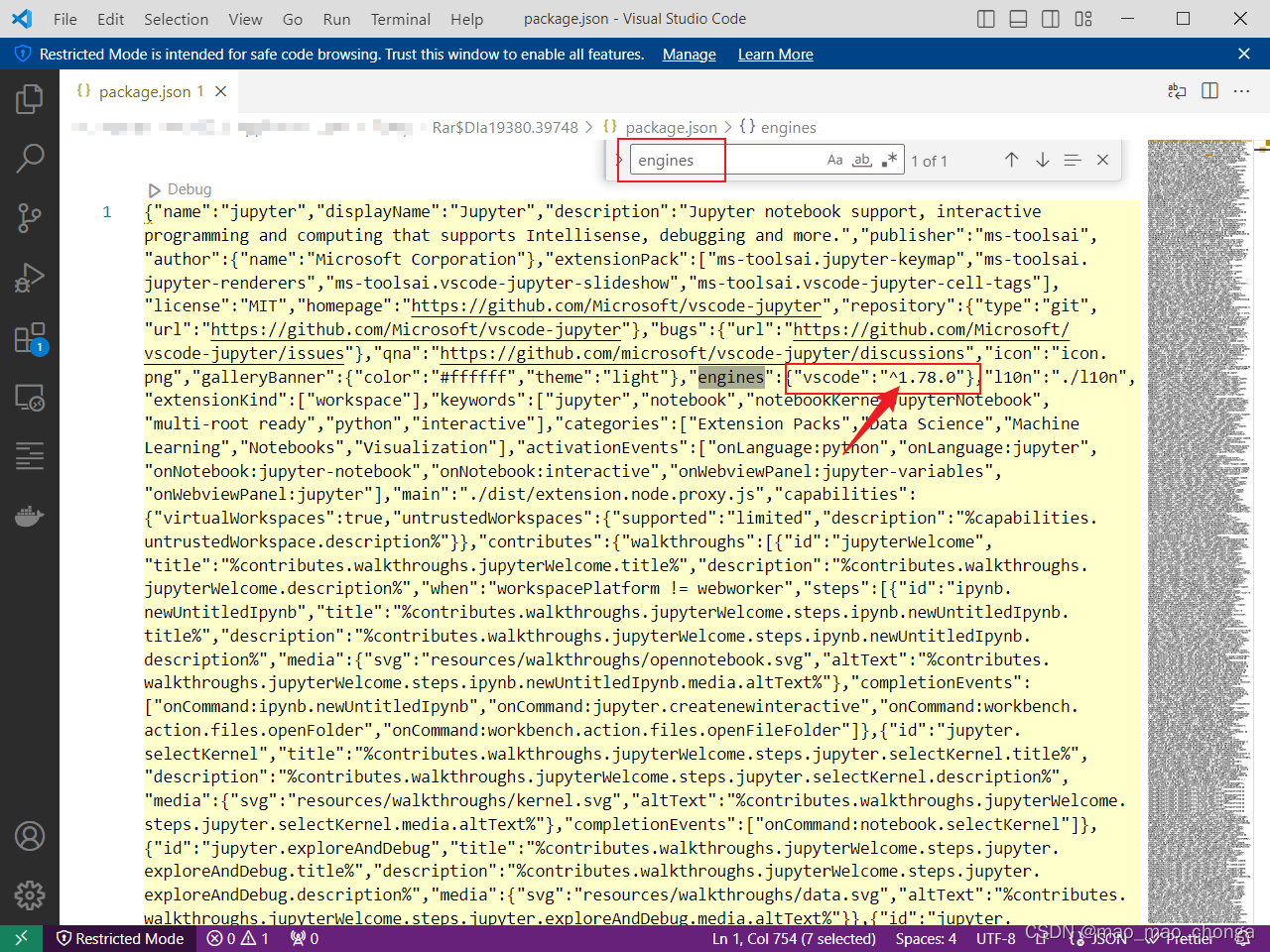
Task: Click the ports forwarded status item
Action: [x=305, y=938]
